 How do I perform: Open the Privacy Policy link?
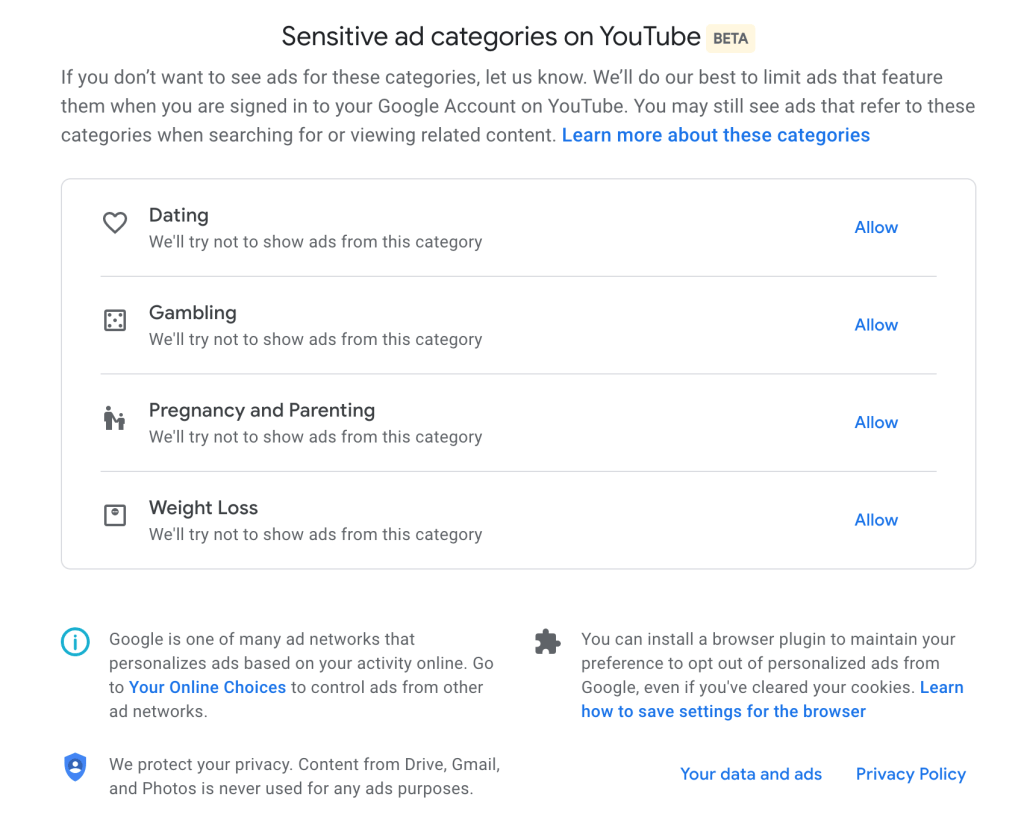point(911,774)
